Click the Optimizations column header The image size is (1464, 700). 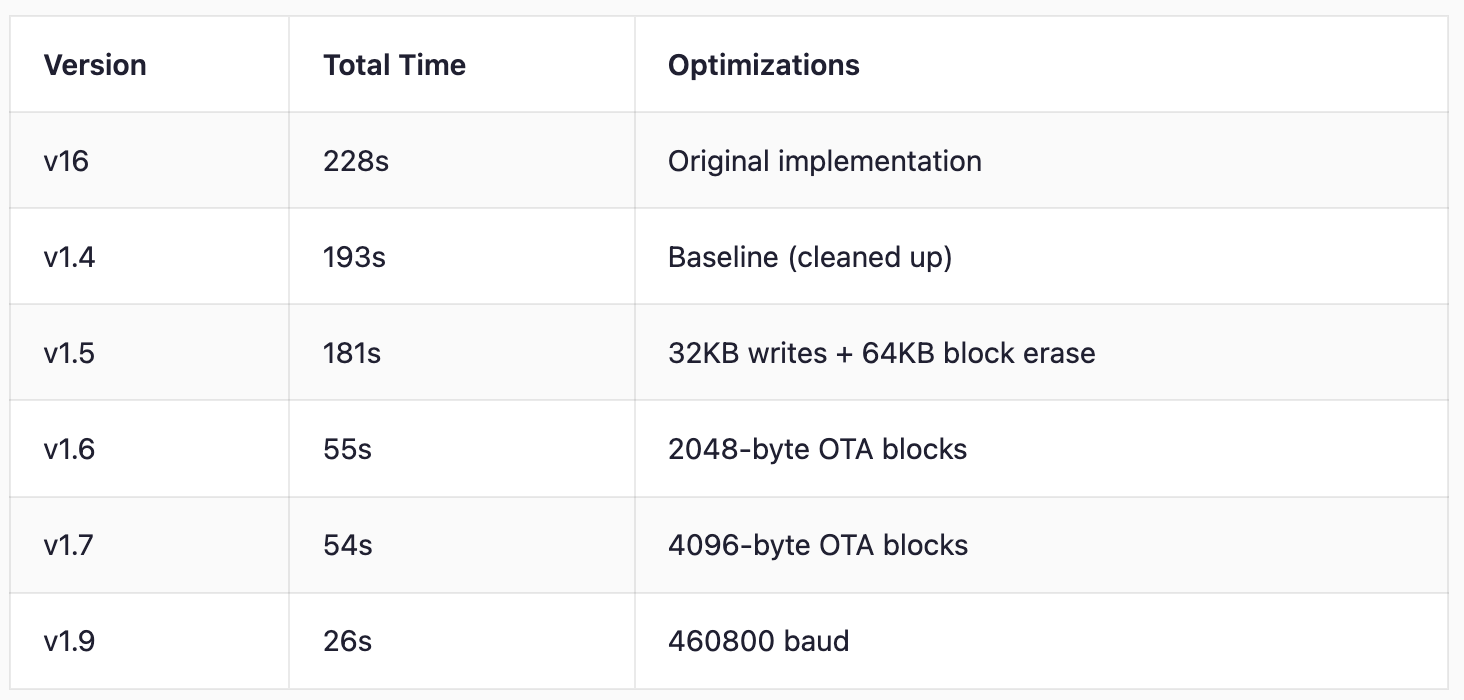[x=763, y=65]
